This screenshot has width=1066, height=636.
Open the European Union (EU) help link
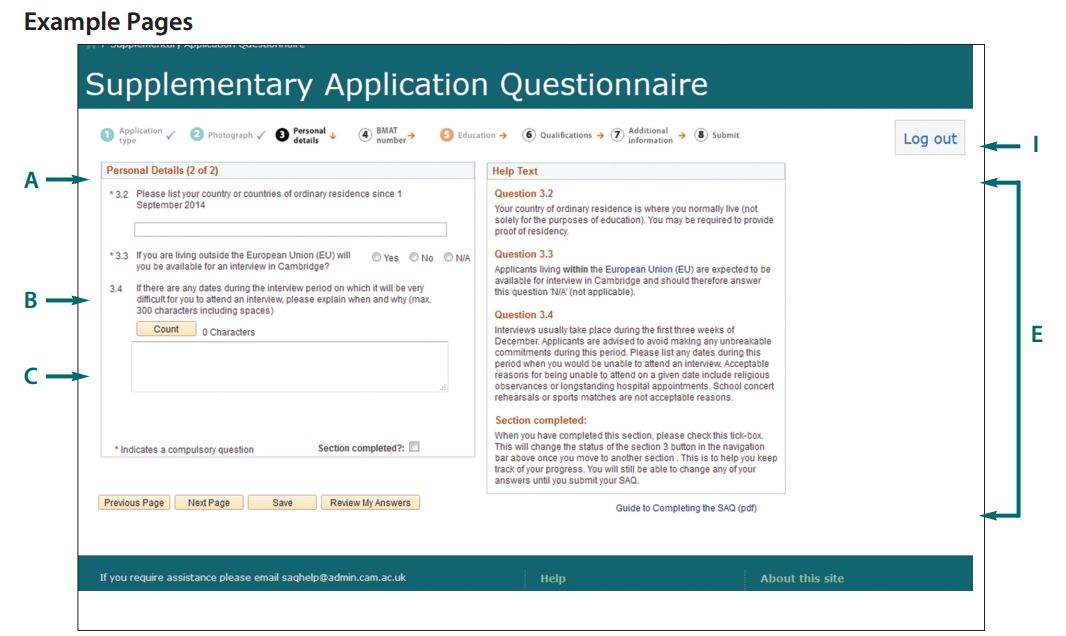pos(647,269)
